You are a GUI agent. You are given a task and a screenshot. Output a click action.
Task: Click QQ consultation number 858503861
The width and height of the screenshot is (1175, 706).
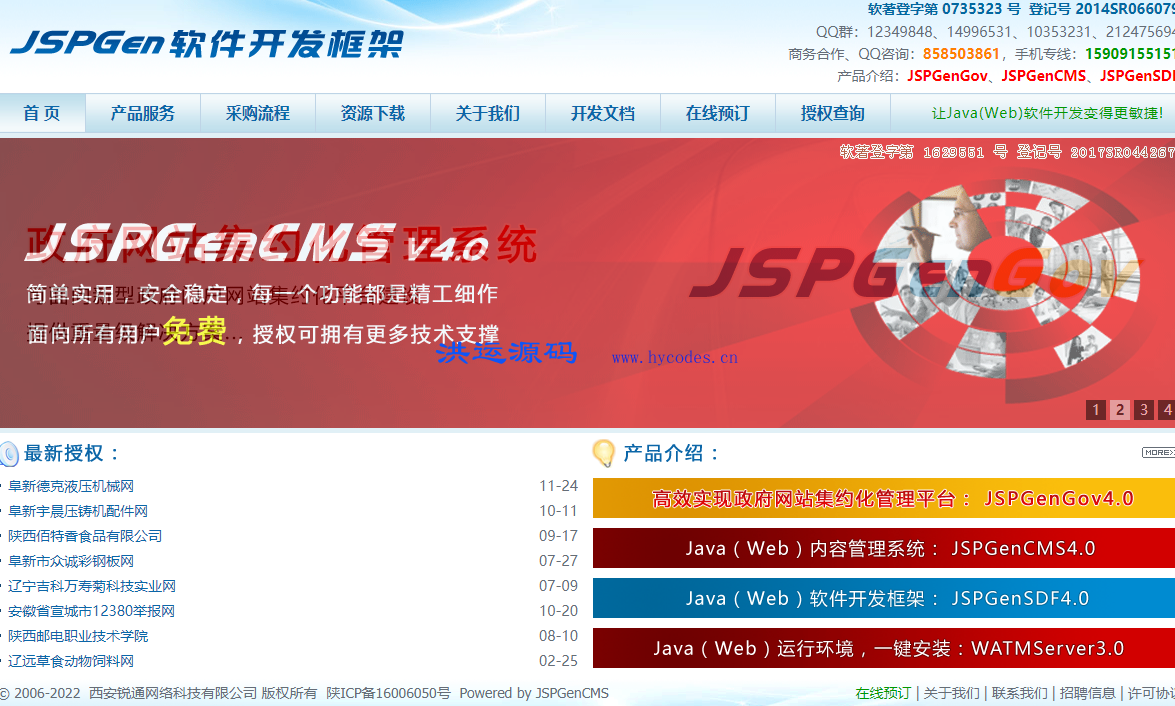(961, 54)
